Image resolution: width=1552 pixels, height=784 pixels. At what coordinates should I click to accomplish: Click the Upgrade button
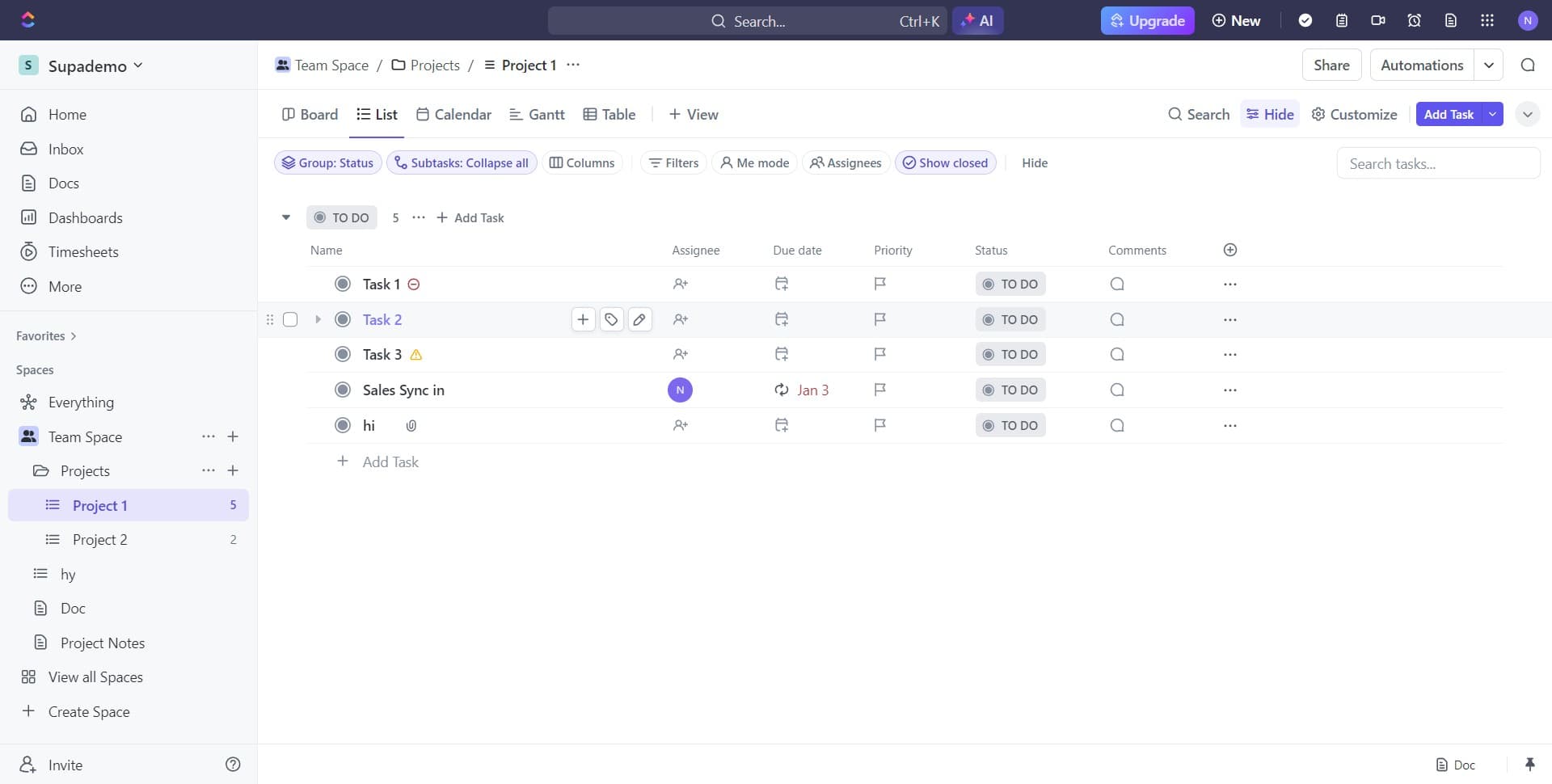pyautogui.click(x=1147, y=20)
